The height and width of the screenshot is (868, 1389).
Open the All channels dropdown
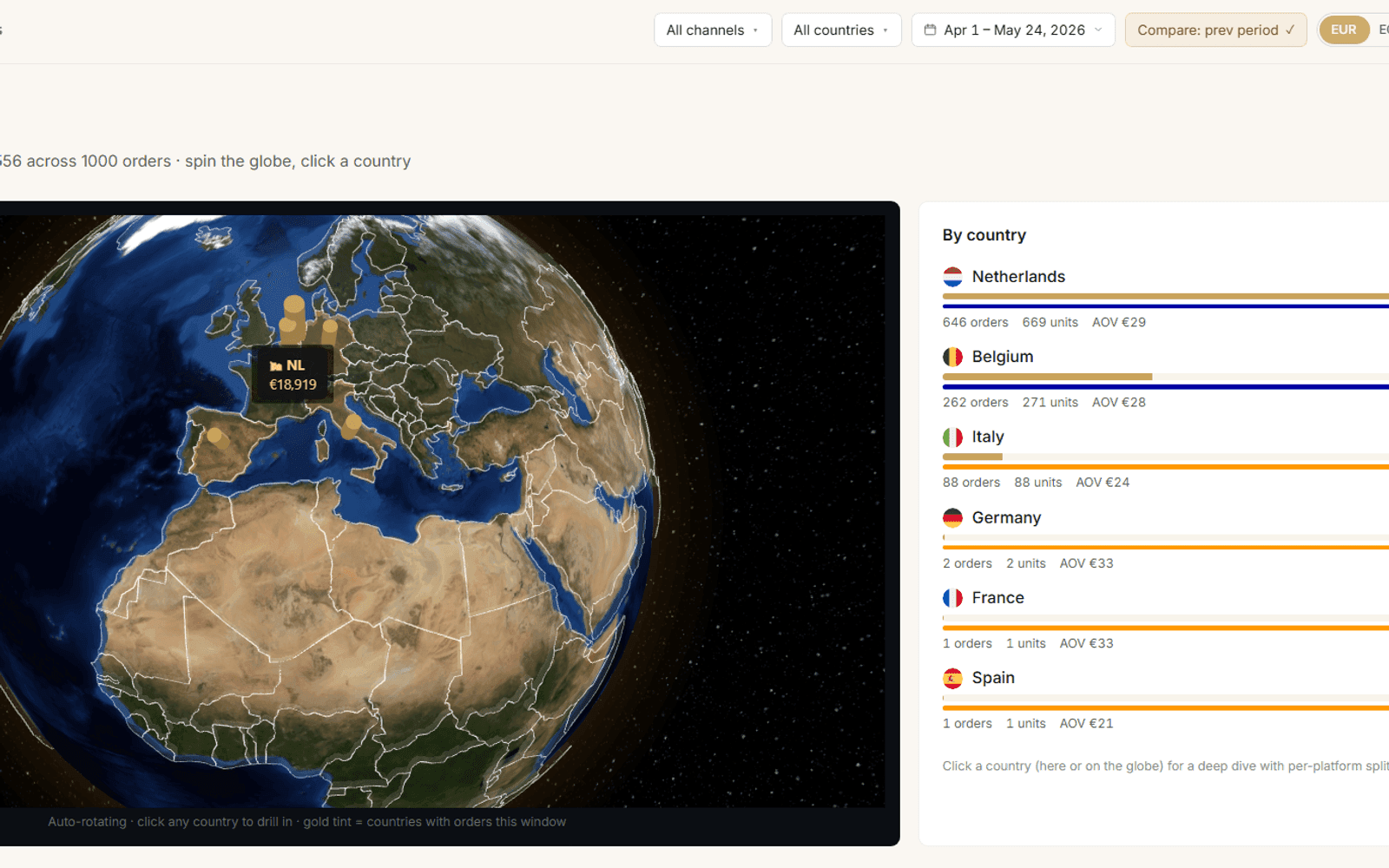click(713, 30)
